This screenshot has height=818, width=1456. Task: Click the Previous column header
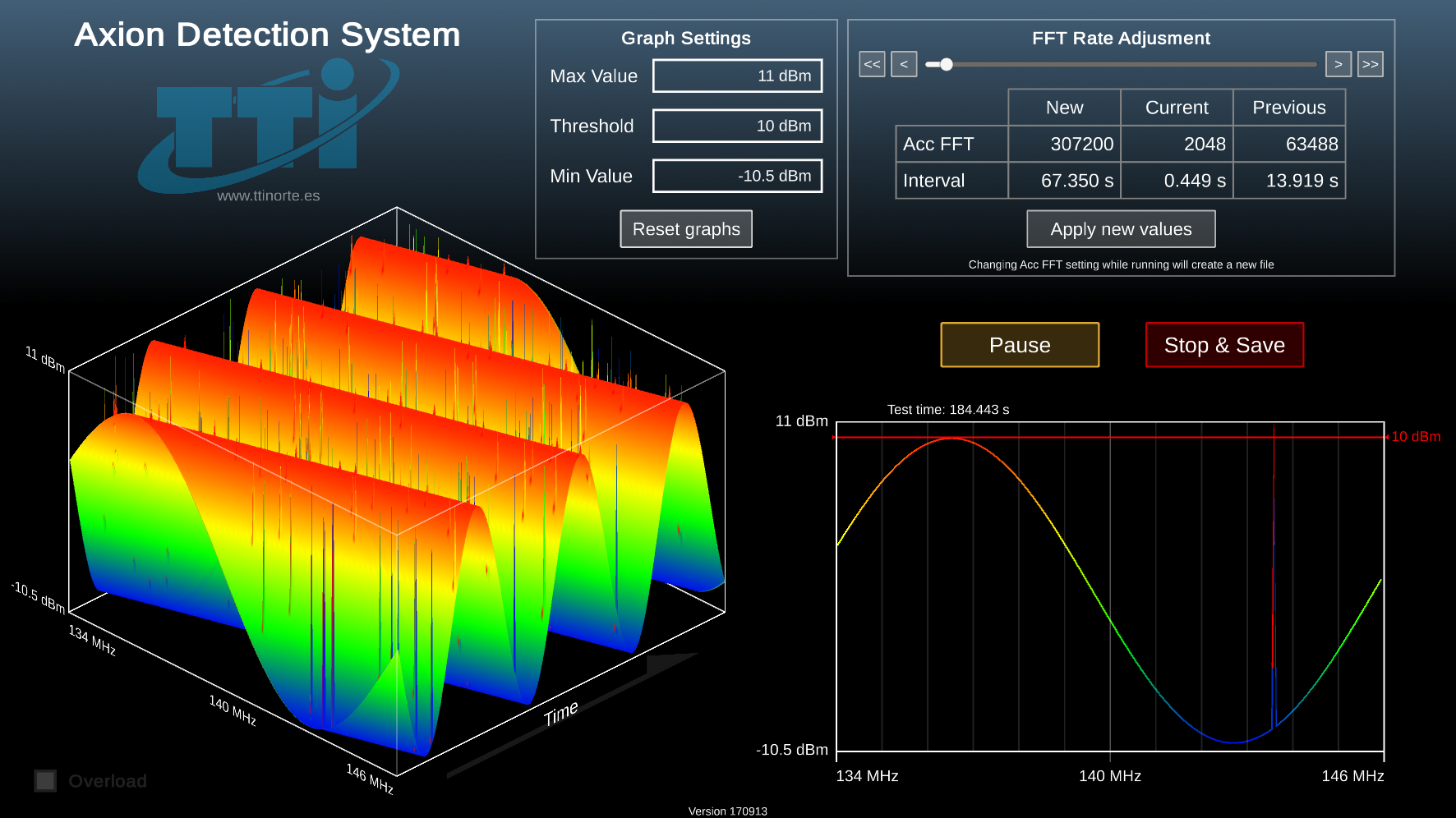[1289, 108]
